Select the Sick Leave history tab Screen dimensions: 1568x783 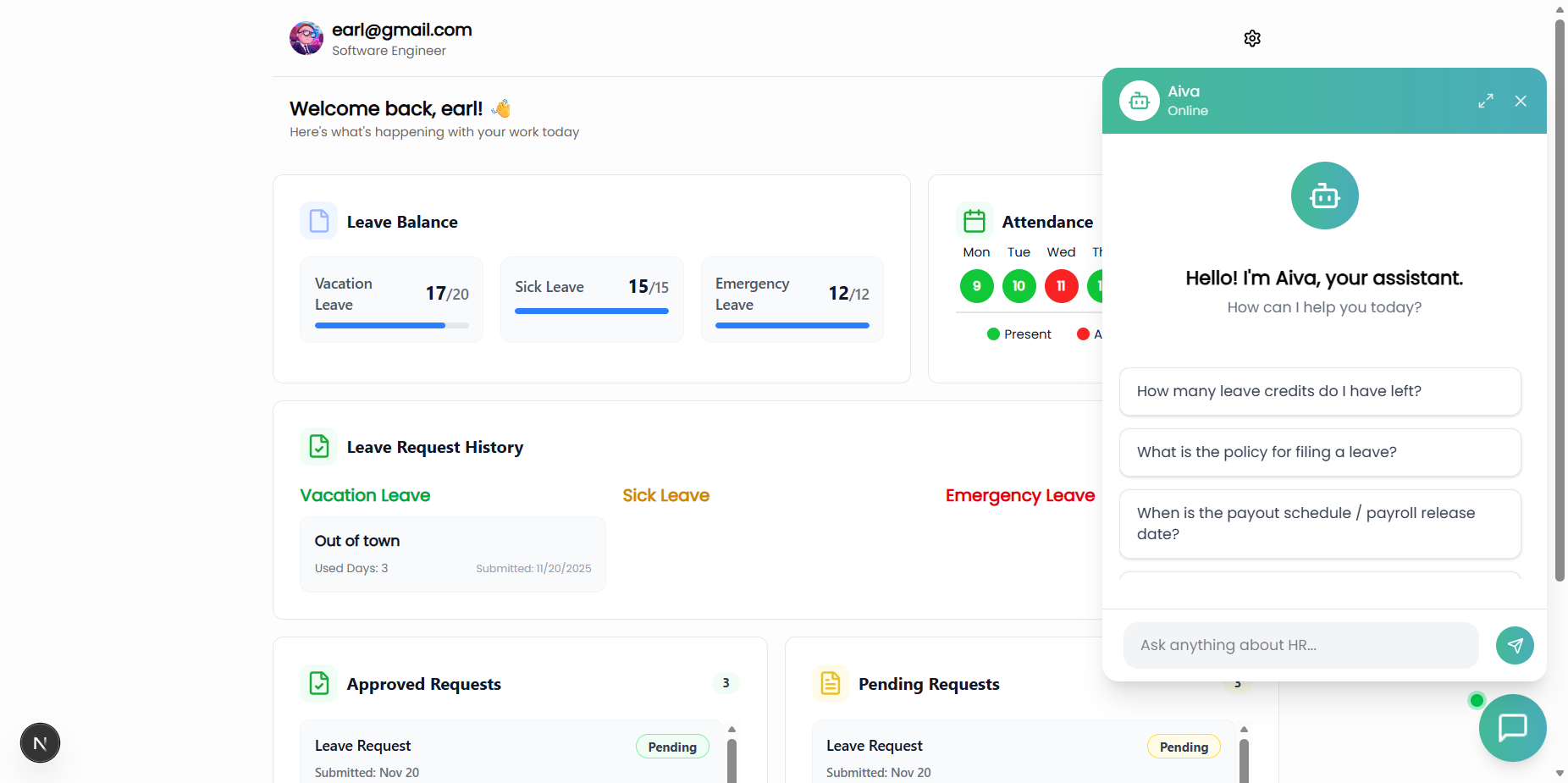click(665, 495)
